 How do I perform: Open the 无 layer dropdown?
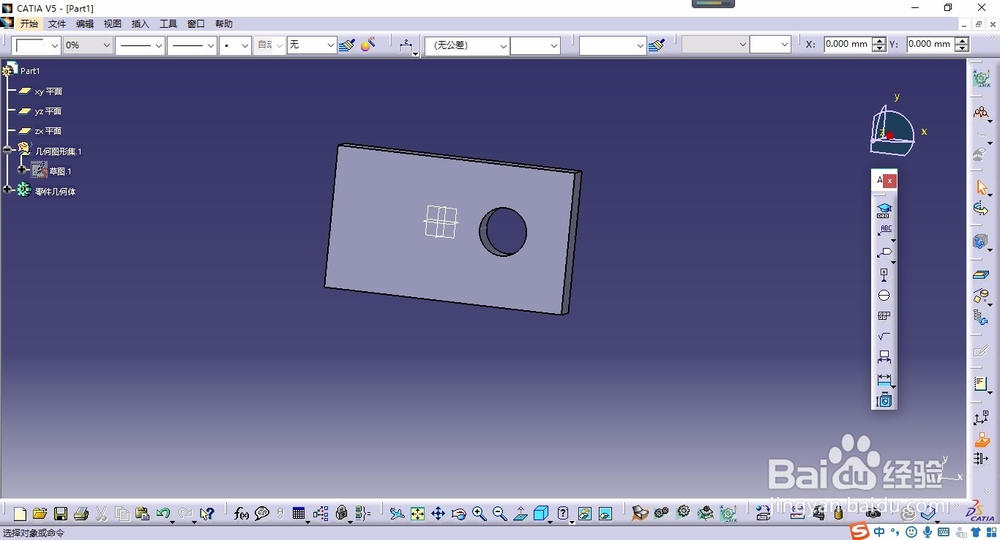[330, 45]
